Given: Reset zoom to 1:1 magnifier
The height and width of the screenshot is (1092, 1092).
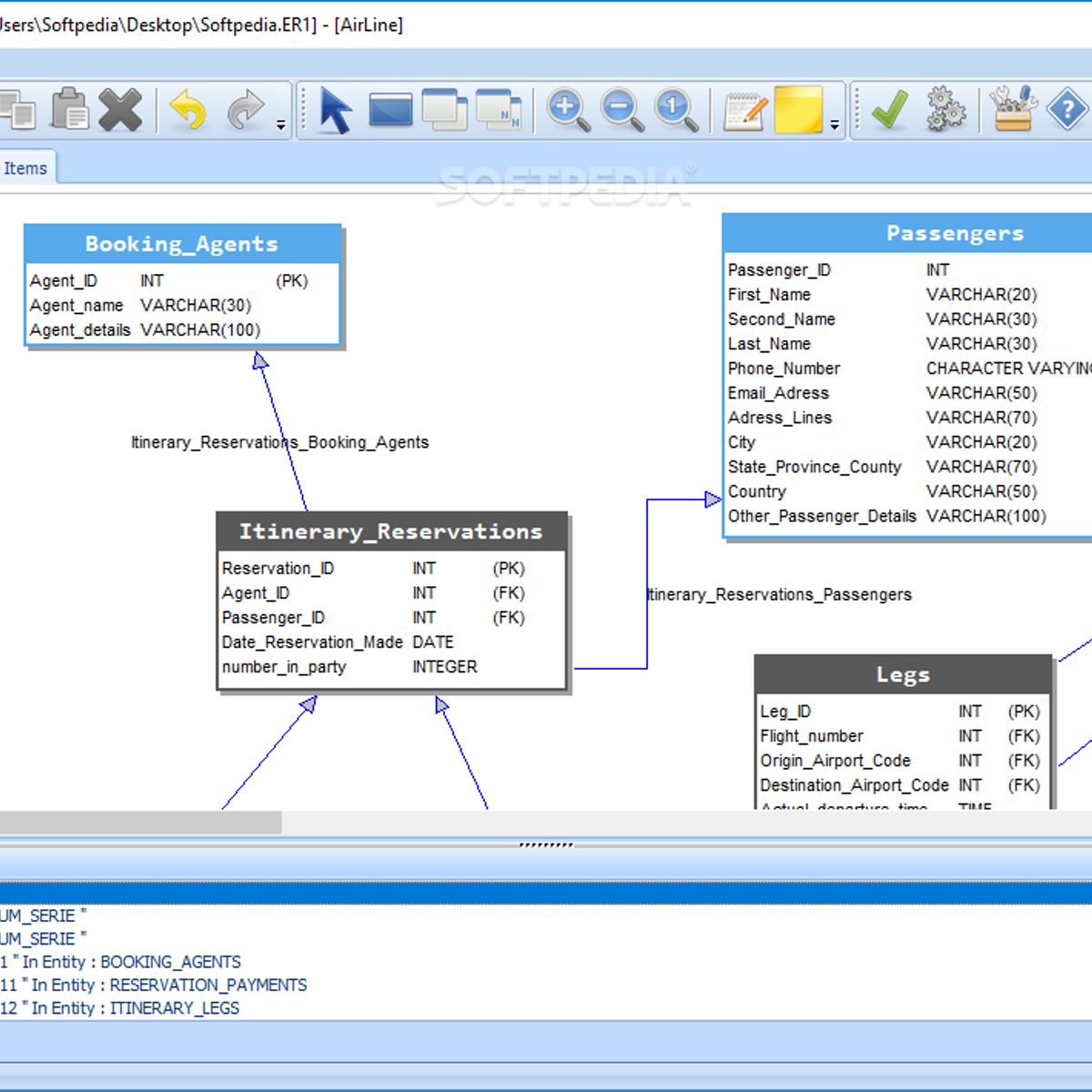Looking at the screenshot, I should coord(676,110).
